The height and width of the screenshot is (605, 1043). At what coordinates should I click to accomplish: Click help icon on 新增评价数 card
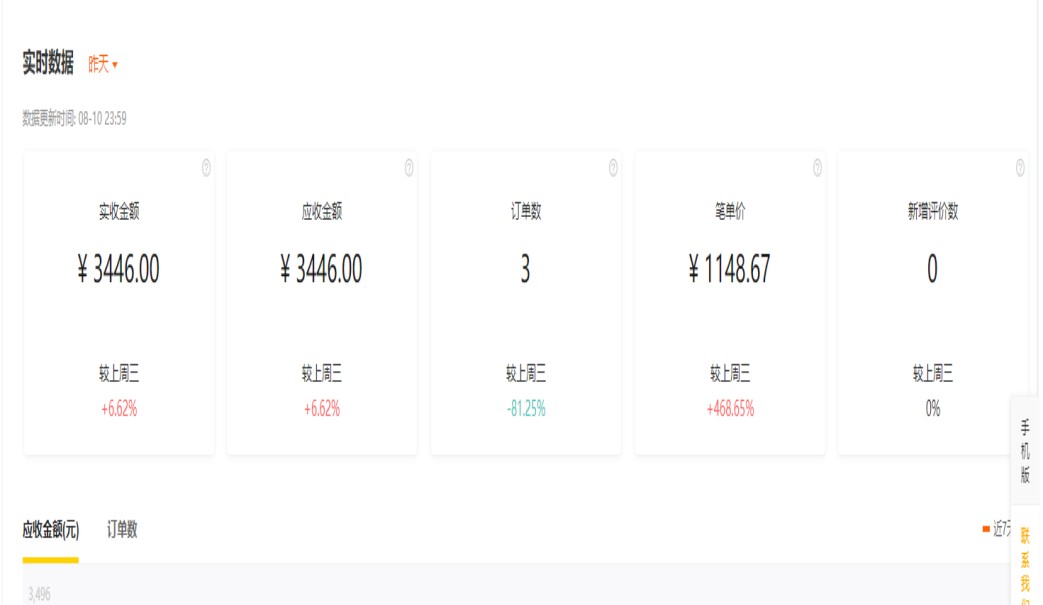click(x=1020, y=168)
